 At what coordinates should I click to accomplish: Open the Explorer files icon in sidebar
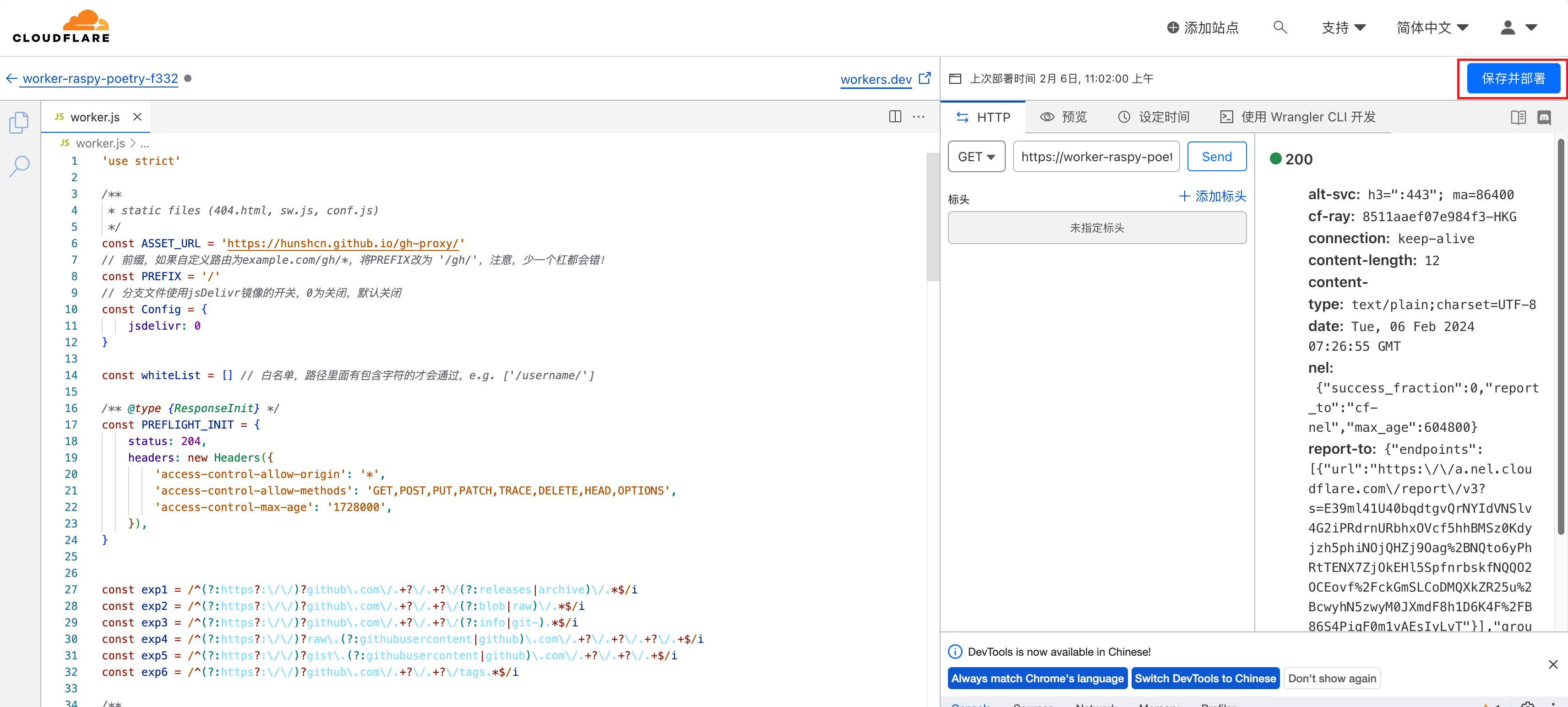19,122
